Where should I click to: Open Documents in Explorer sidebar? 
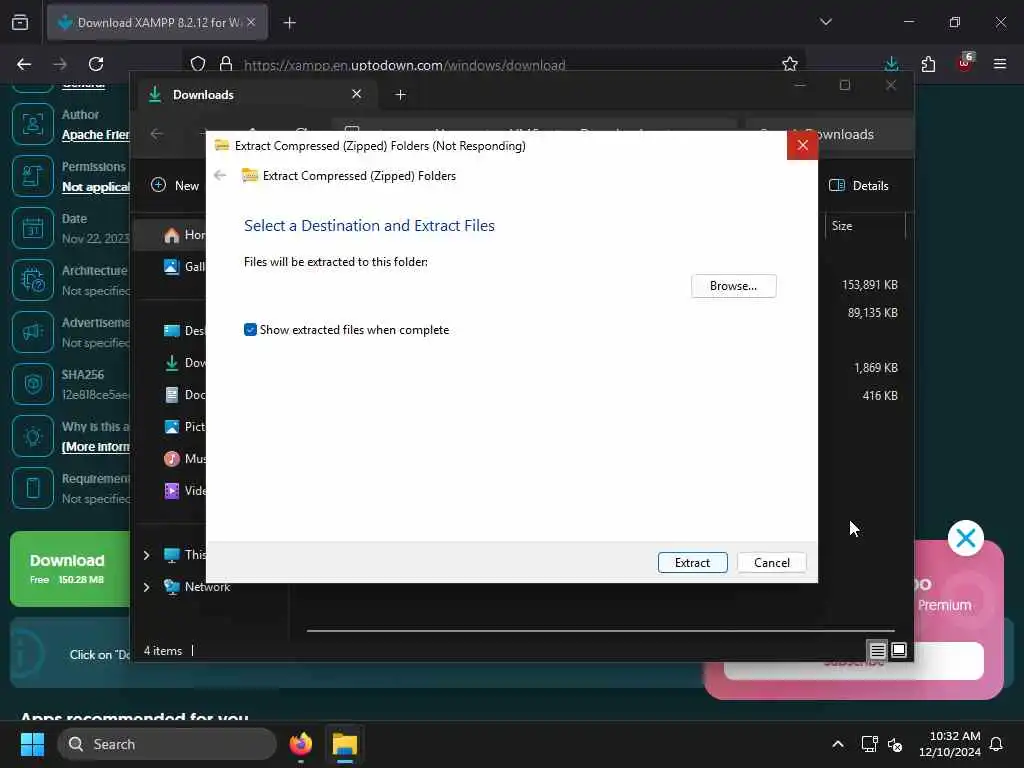pos(184,394)
